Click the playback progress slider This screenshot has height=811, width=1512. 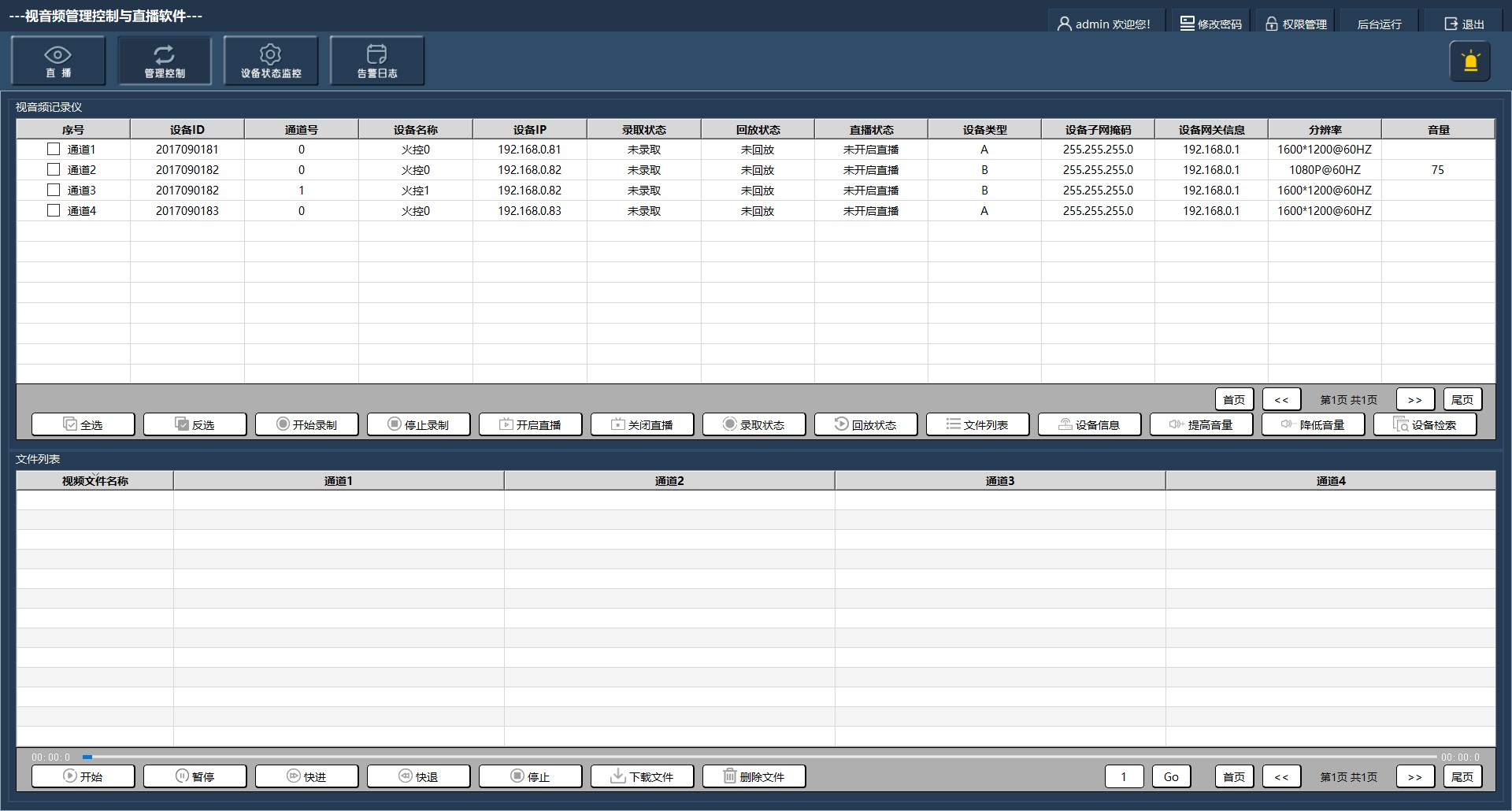[x=760, y=757]
